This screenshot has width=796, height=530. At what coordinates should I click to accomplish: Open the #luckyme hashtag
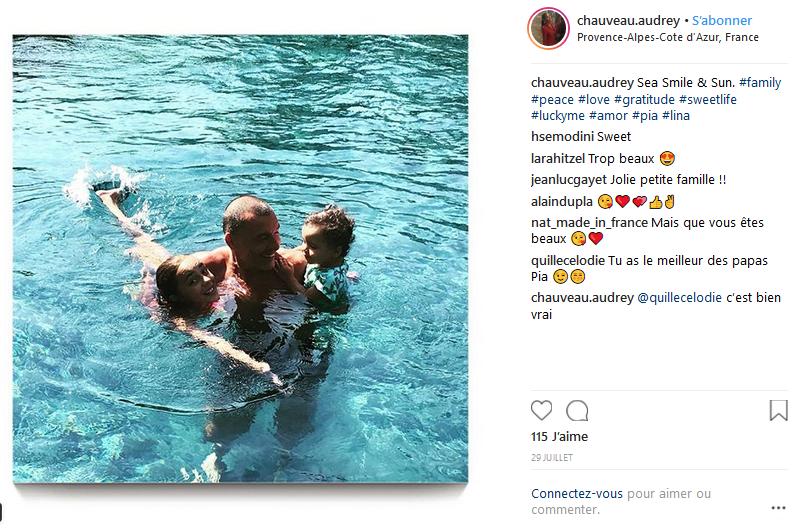558,116
